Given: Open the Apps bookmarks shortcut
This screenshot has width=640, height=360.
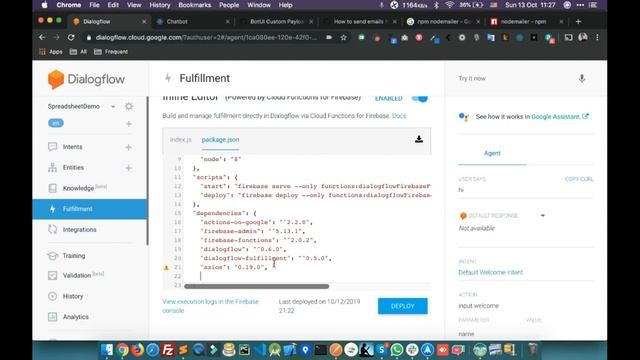Looking at the screenshot, I should point(51,52).
